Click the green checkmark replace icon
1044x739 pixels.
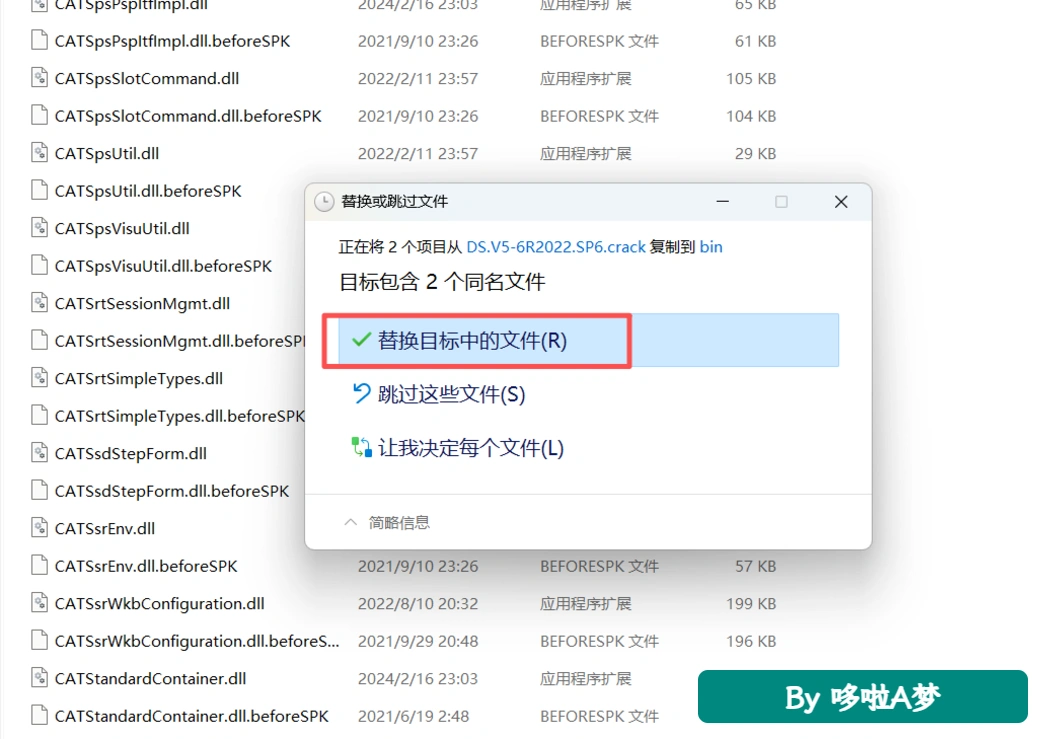click(361, 340)
